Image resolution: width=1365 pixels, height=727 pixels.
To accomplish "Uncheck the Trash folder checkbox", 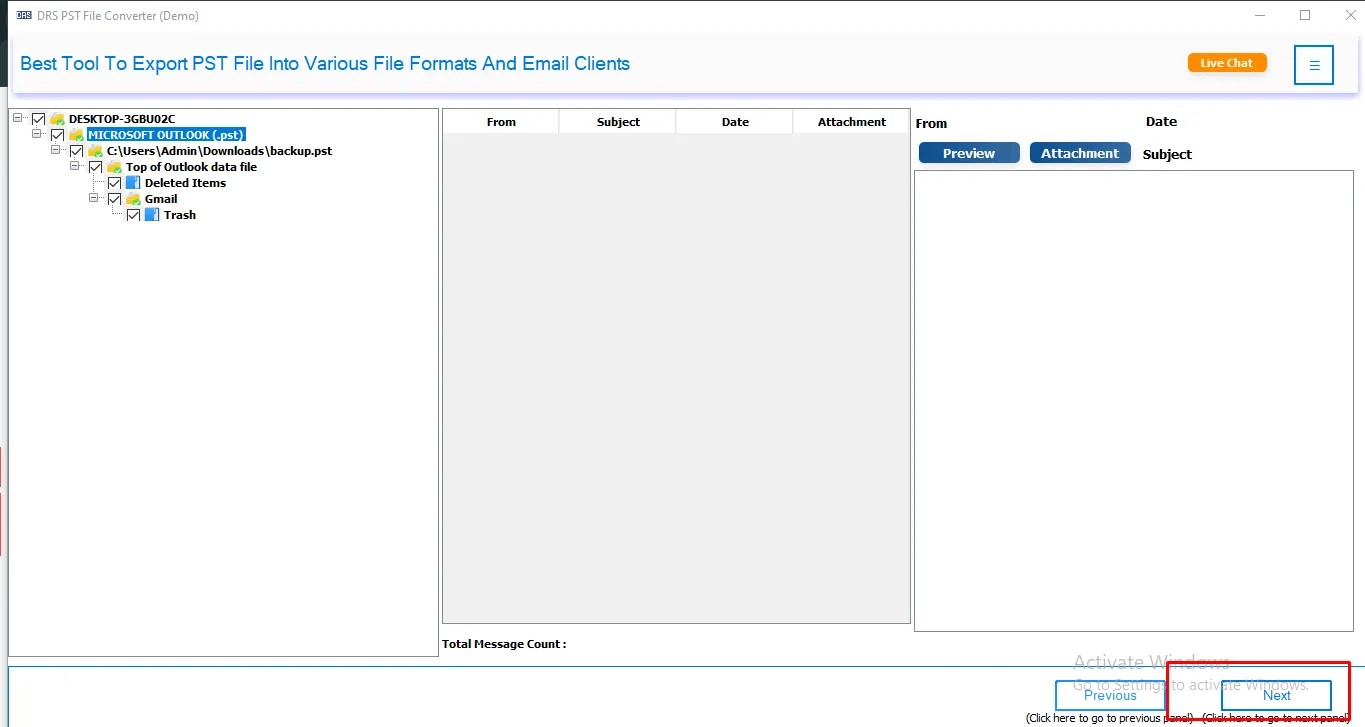I will pyautogui.click(x=133, y=215).
